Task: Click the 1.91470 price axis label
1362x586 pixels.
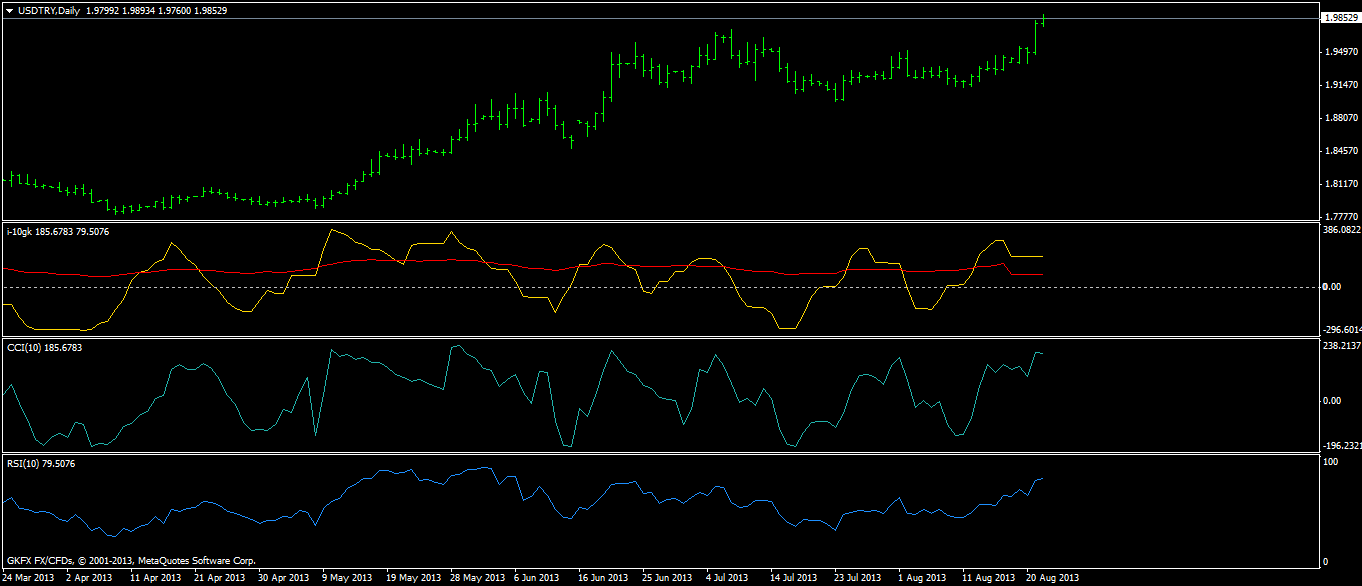Action: tap(1339, 84)
